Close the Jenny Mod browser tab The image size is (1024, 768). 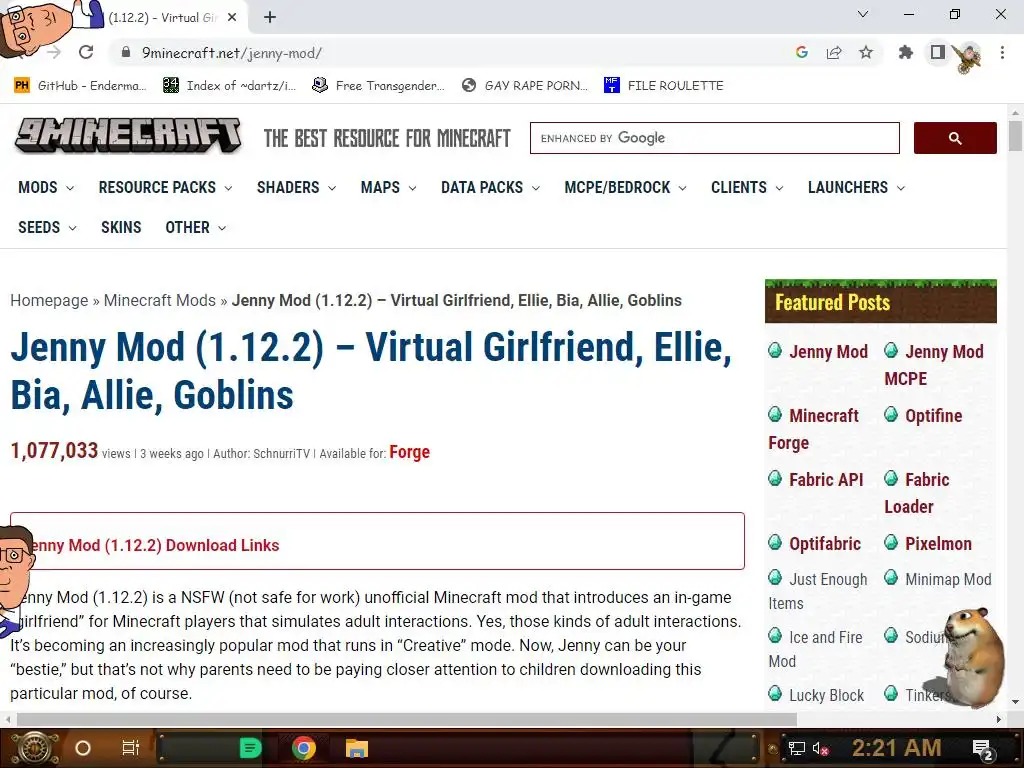[232, 18]
